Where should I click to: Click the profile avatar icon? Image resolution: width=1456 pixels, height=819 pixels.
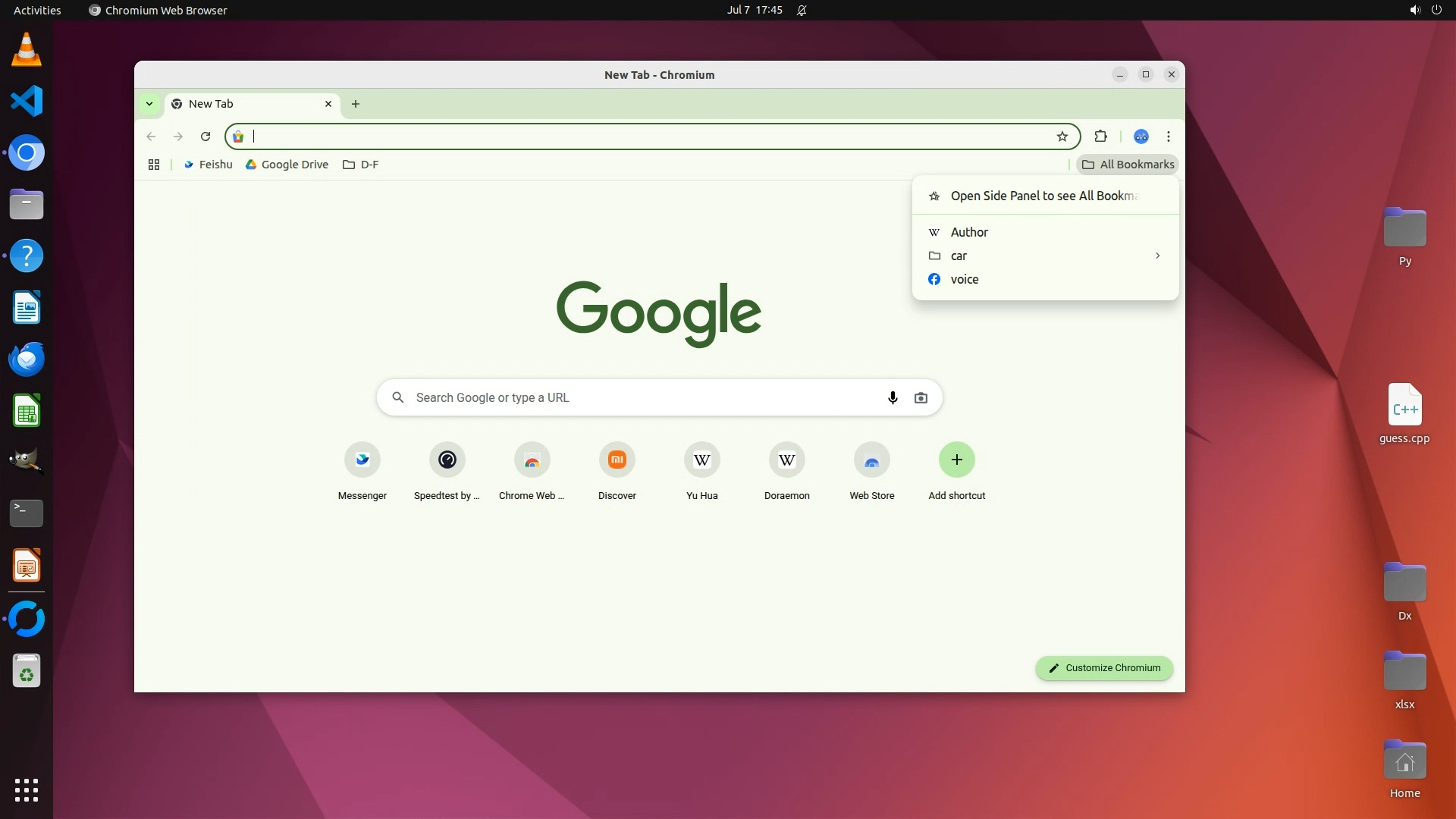click(1141, 136)
